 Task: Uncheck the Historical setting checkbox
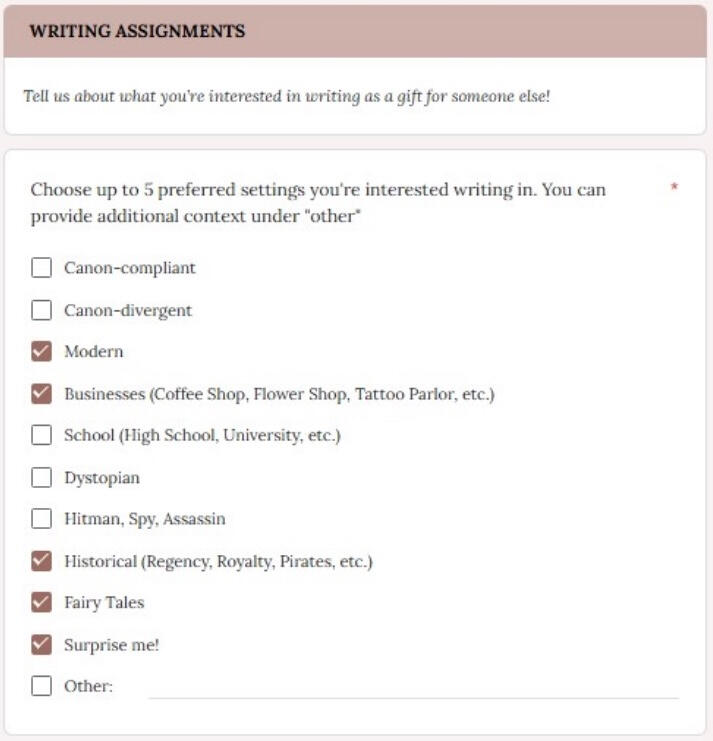point(41,561)
